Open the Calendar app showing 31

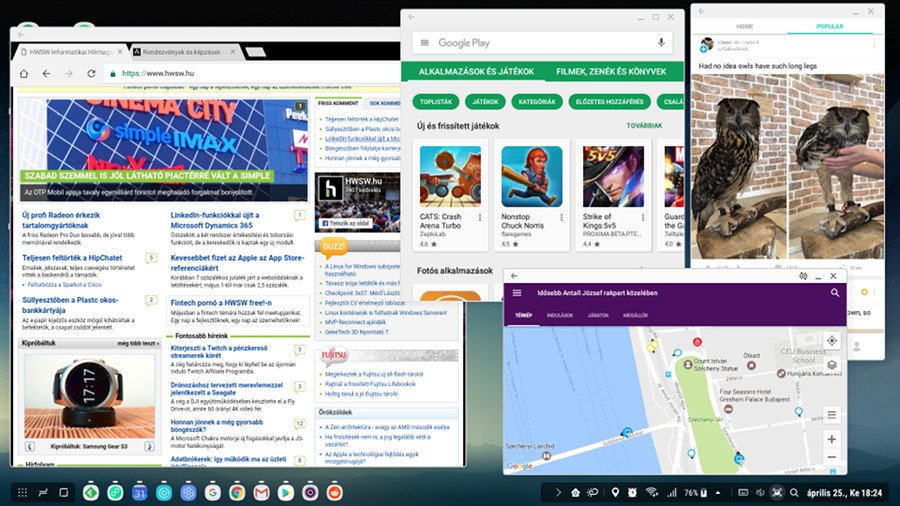pos(139,492)
